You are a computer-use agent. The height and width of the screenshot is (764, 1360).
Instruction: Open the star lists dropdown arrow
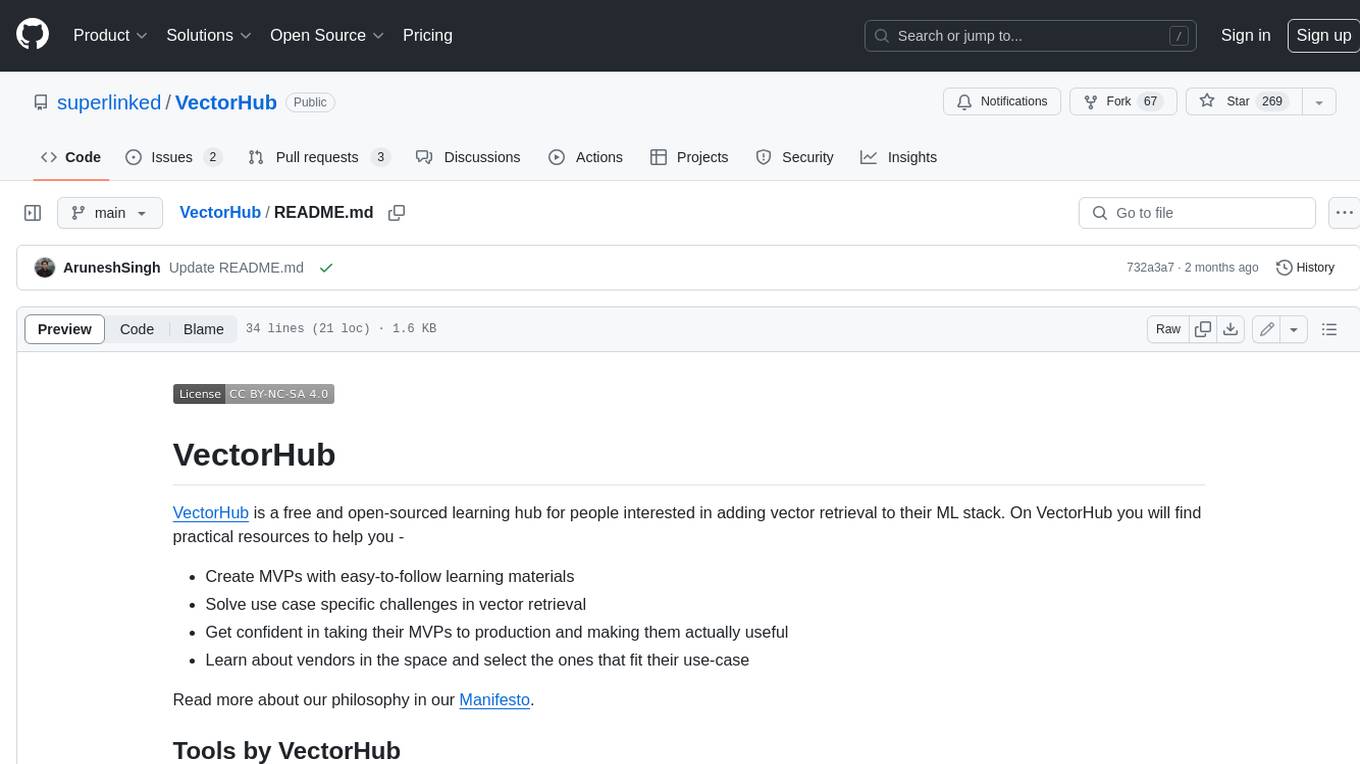pyautogui.click(x=1319, y=101)
